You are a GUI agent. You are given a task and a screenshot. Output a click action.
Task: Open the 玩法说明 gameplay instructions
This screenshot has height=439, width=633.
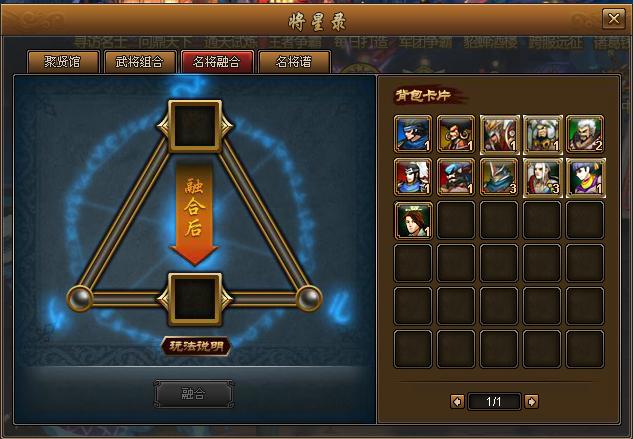pos(196,346)
